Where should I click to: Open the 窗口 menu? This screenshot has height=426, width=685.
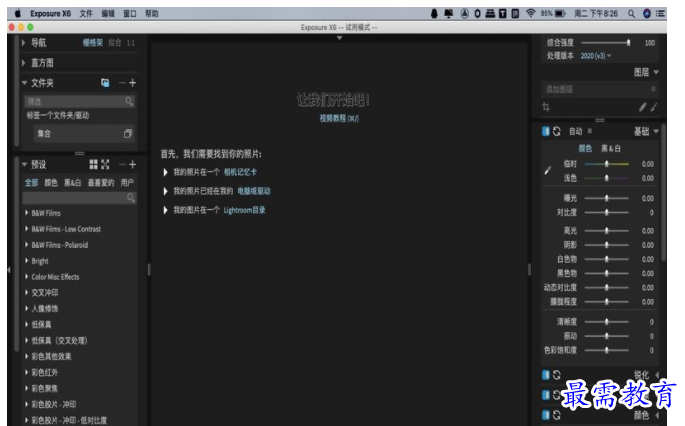point(130,14)
